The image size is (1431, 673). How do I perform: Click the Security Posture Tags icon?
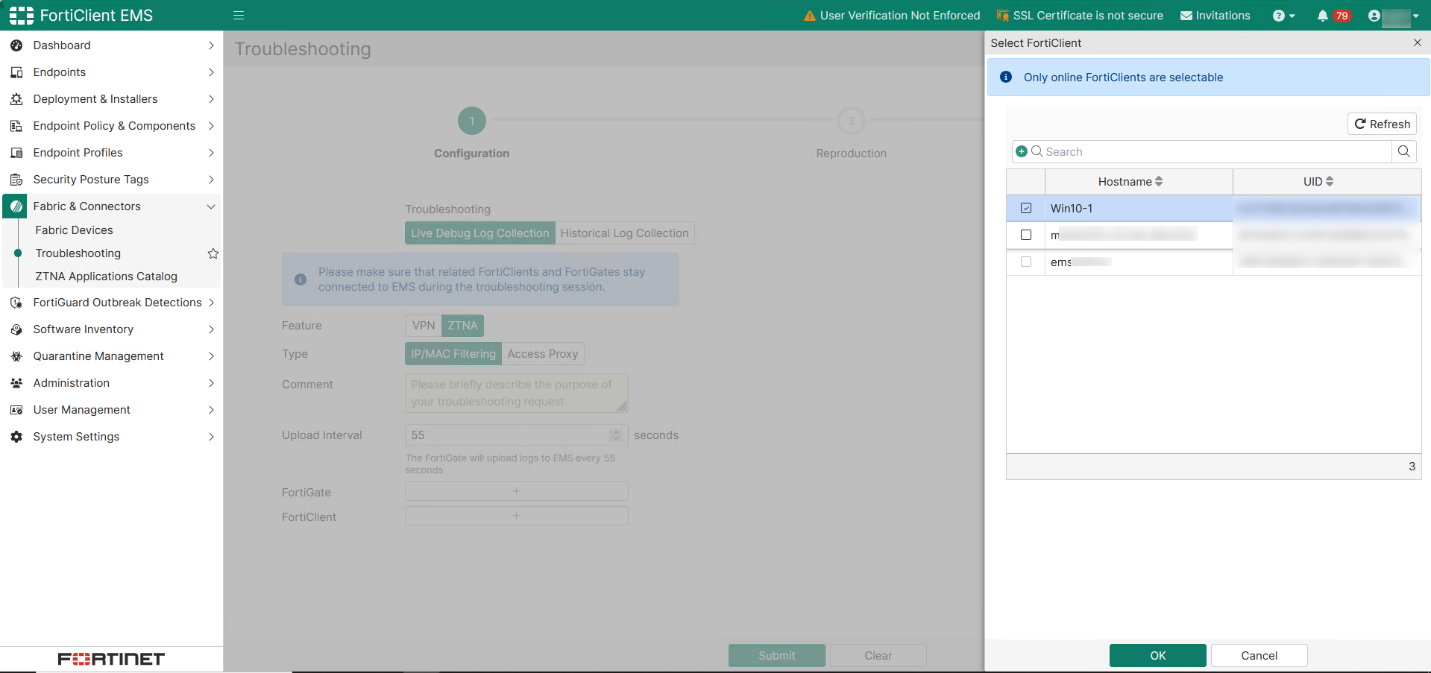[x=16, y=180]
